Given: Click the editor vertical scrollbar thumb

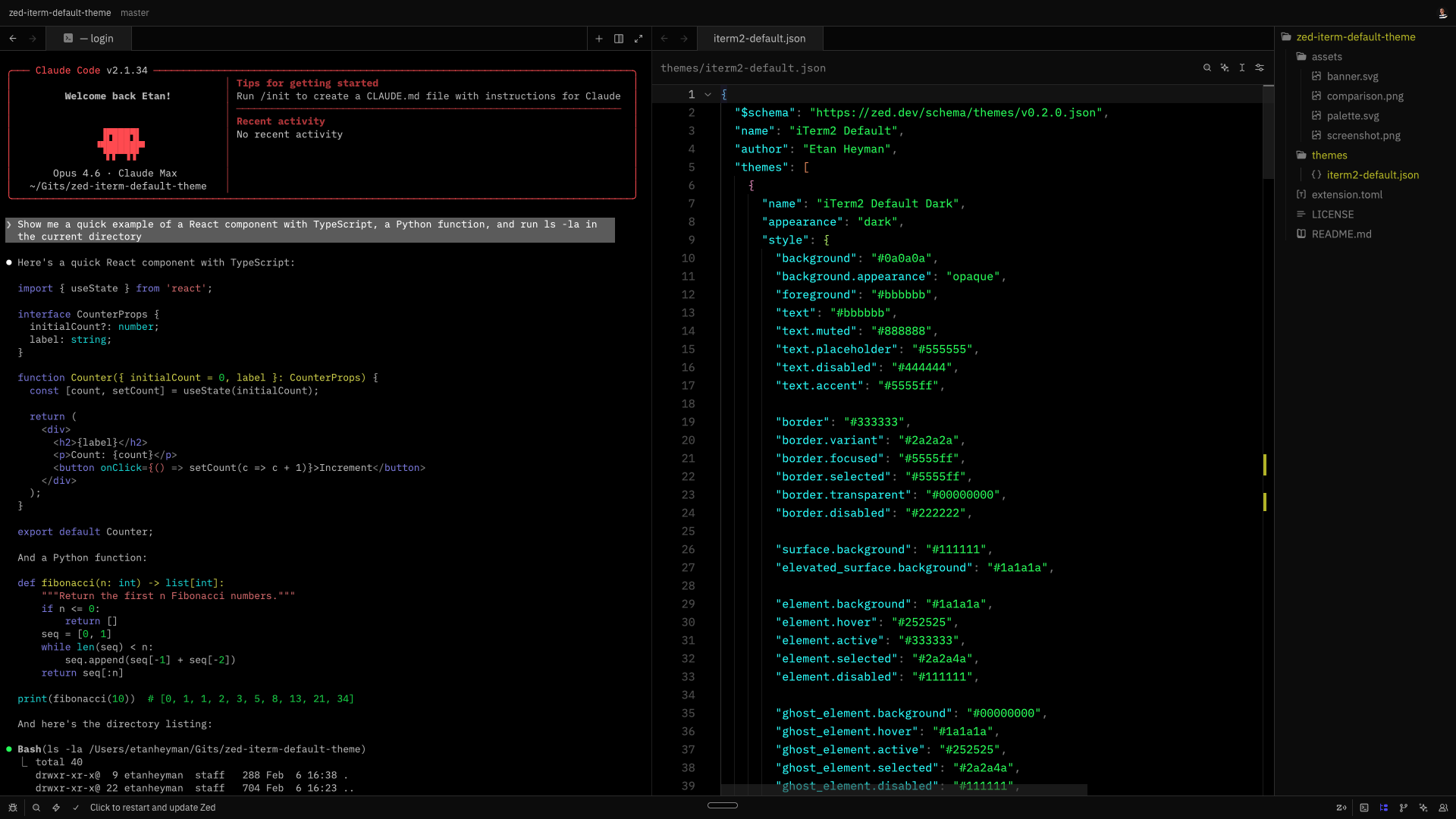Looking at the screenshot, I should click(x=1268, y=133).
